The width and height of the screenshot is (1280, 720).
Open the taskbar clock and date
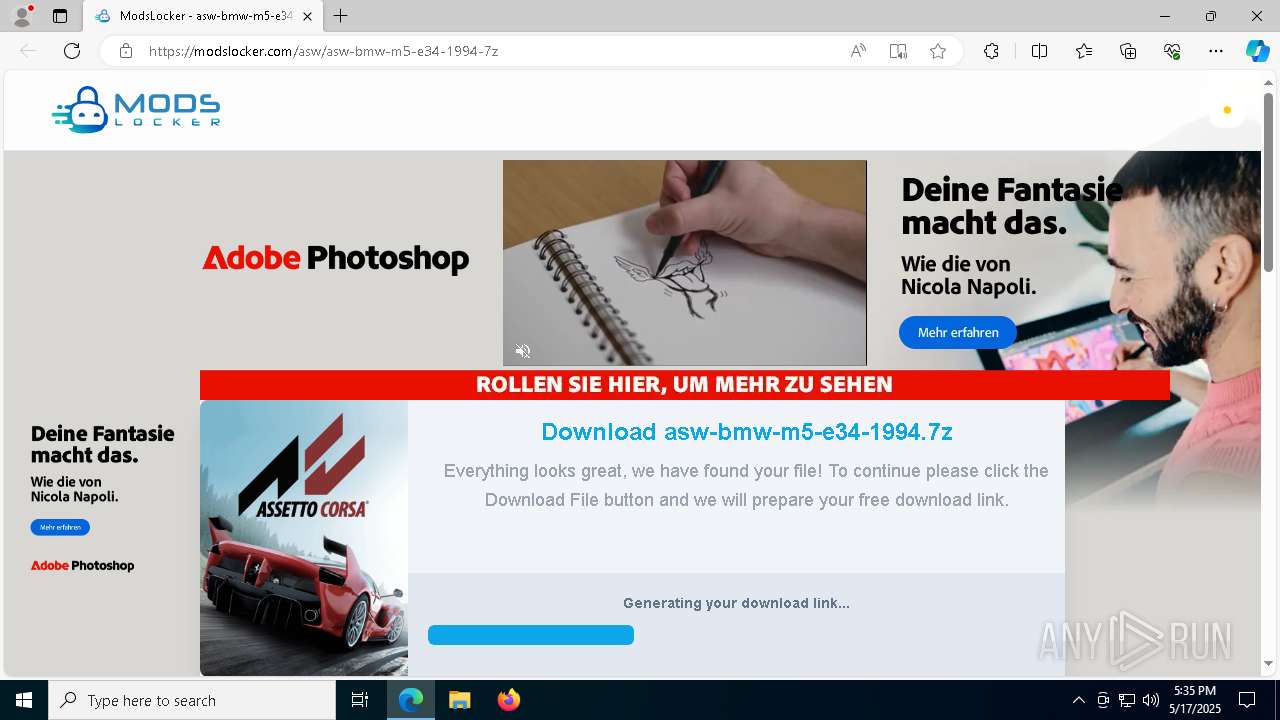pos(1195,700)
